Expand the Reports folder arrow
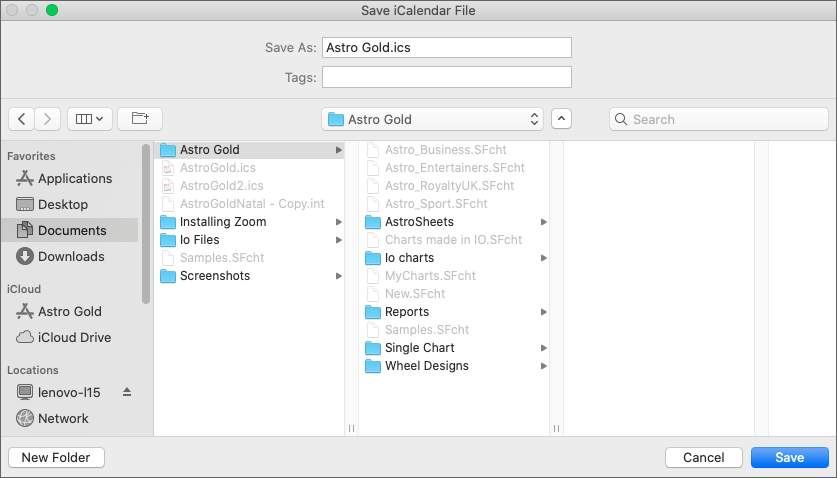 543,312
